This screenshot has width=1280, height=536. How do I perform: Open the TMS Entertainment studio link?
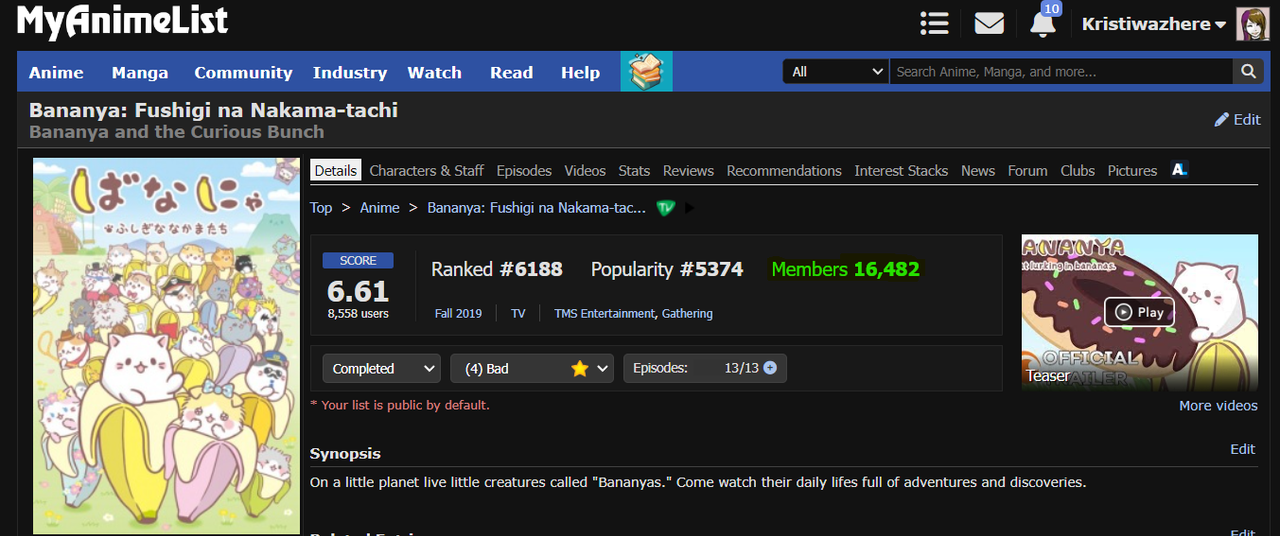pyautogui.click(x=605, y=313)
